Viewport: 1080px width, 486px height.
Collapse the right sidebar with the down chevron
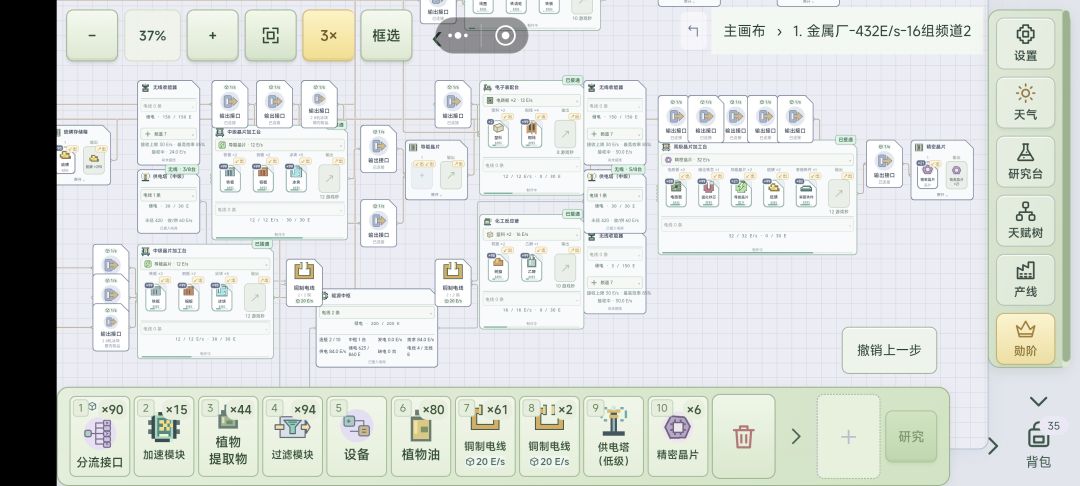click(1038, 401)
